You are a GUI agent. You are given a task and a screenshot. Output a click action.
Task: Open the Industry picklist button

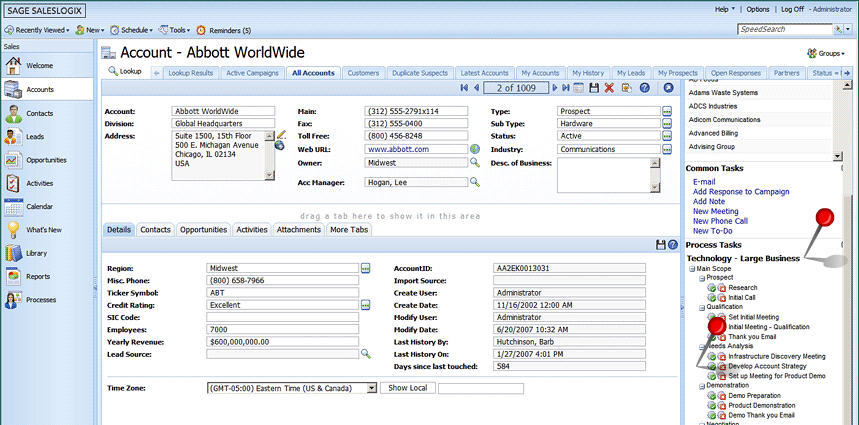click(x=667, y=149)
